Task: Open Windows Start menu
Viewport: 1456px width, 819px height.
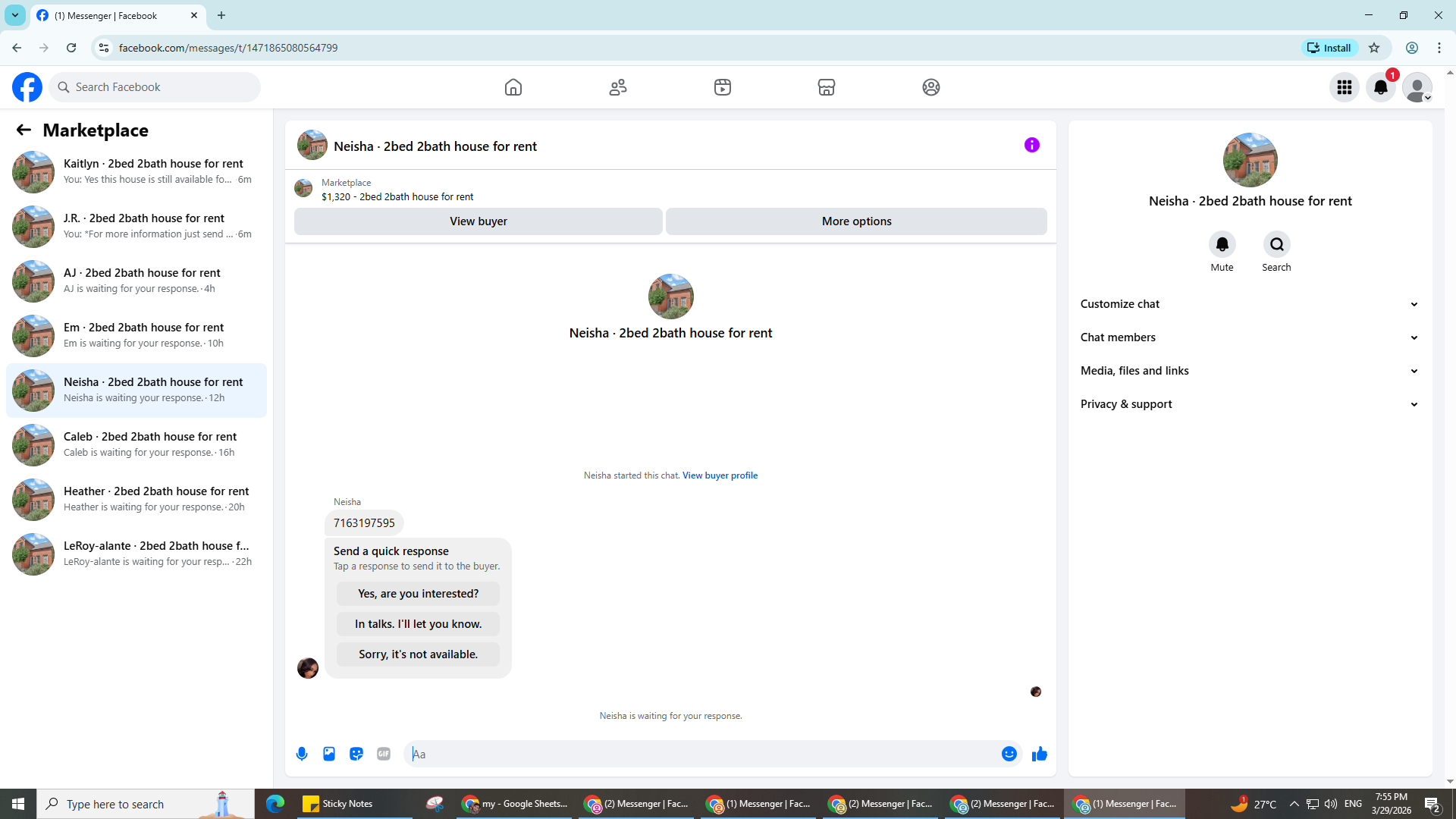Action: point(18,804)
